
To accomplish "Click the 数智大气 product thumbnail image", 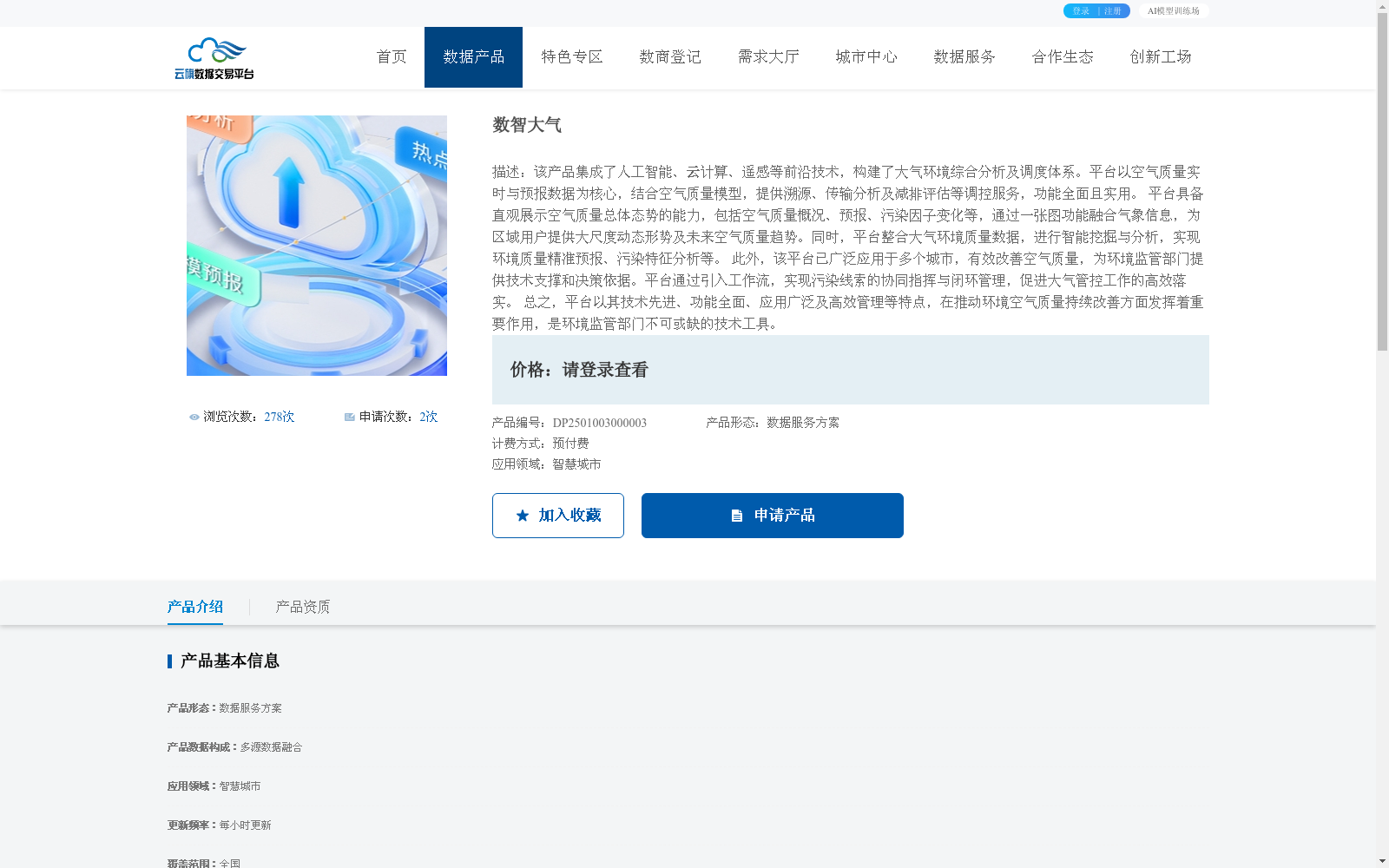I will point(317,246).
